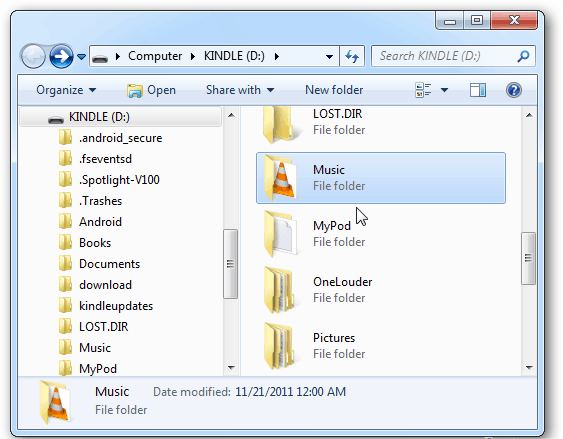Select Documents folder in the tree
Viewport: 563px width, 439px height.
pyautogui.click(x=109, y=264)
